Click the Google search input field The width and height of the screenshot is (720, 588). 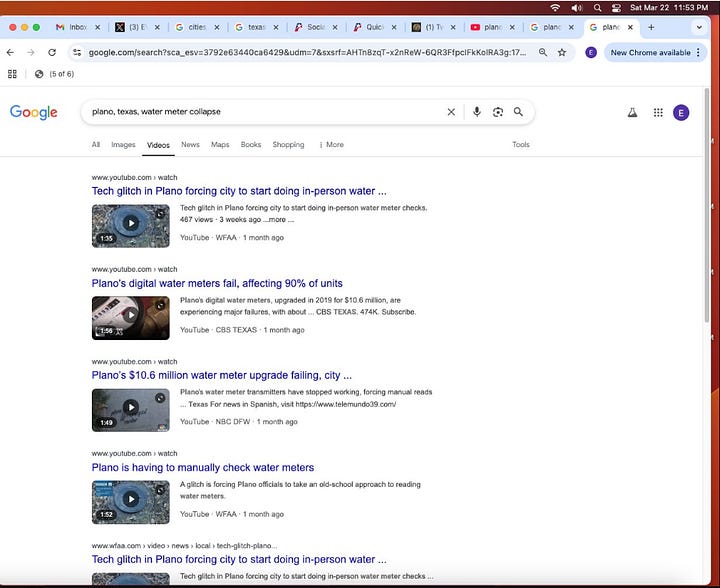pyautogui.click(x=264, y=112)
